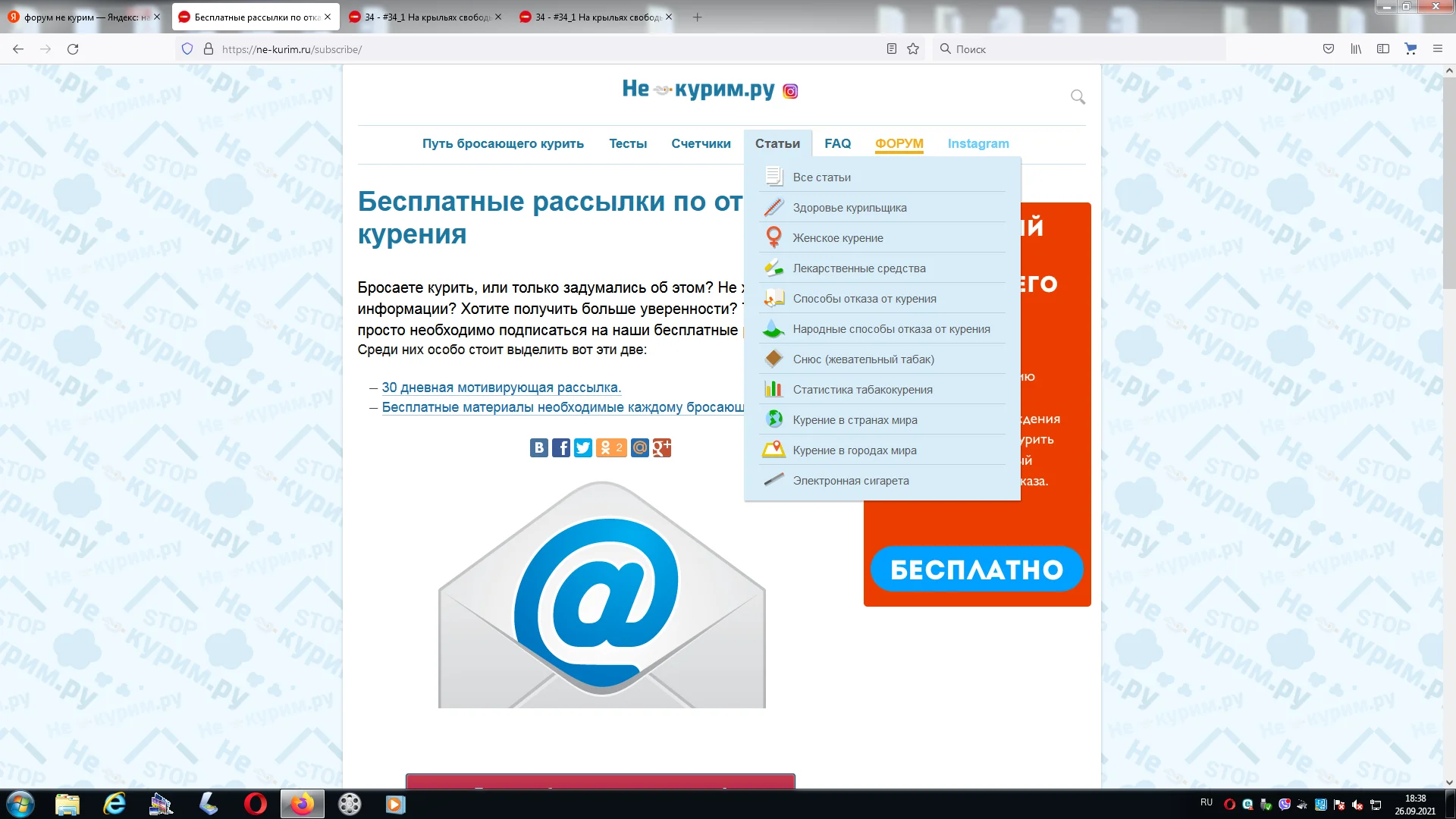Share page via the Google+ icon
1456x819 pixels.
pos(663,447)
